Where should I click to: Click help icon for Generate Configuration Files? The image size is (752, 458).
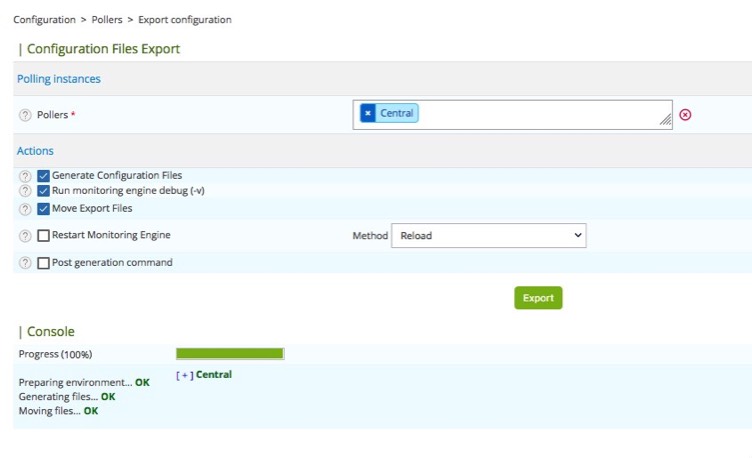coord(25,176)
